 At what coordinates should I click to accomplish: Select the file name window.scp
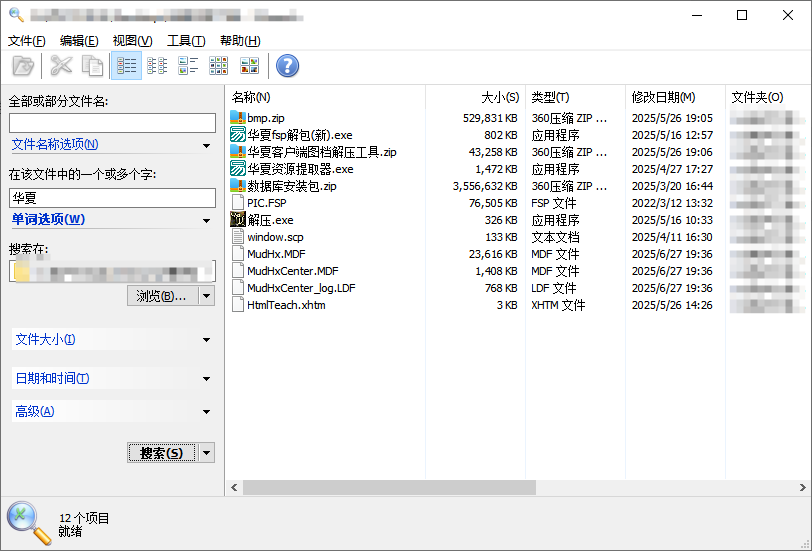(276, 237)
